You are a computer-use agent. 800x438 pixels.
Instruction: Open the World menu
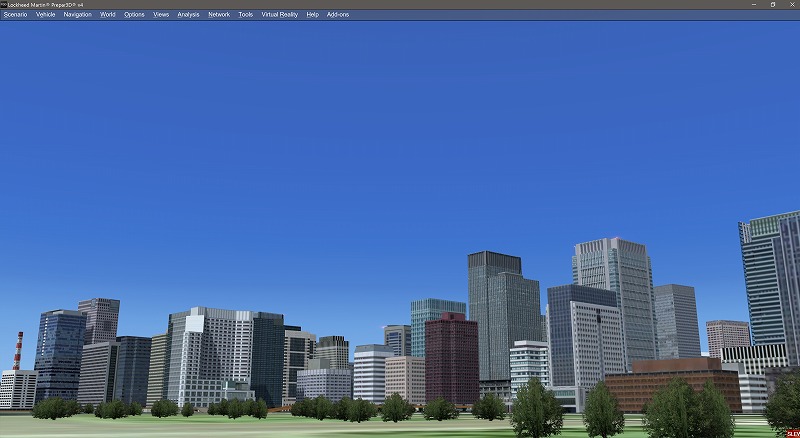click(x=108, y=15)
